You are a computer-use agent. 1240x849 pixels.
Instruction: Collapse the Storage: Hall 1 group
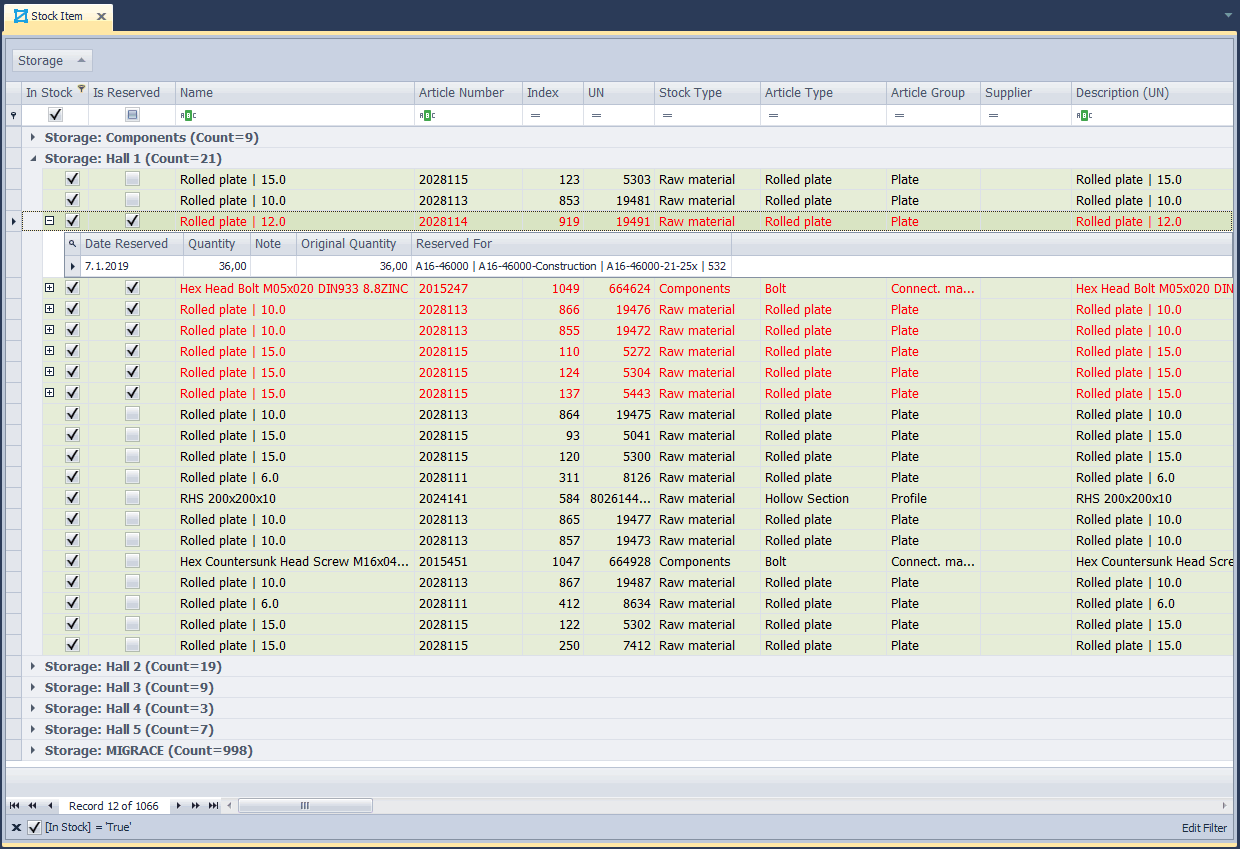tap(33, 159)
